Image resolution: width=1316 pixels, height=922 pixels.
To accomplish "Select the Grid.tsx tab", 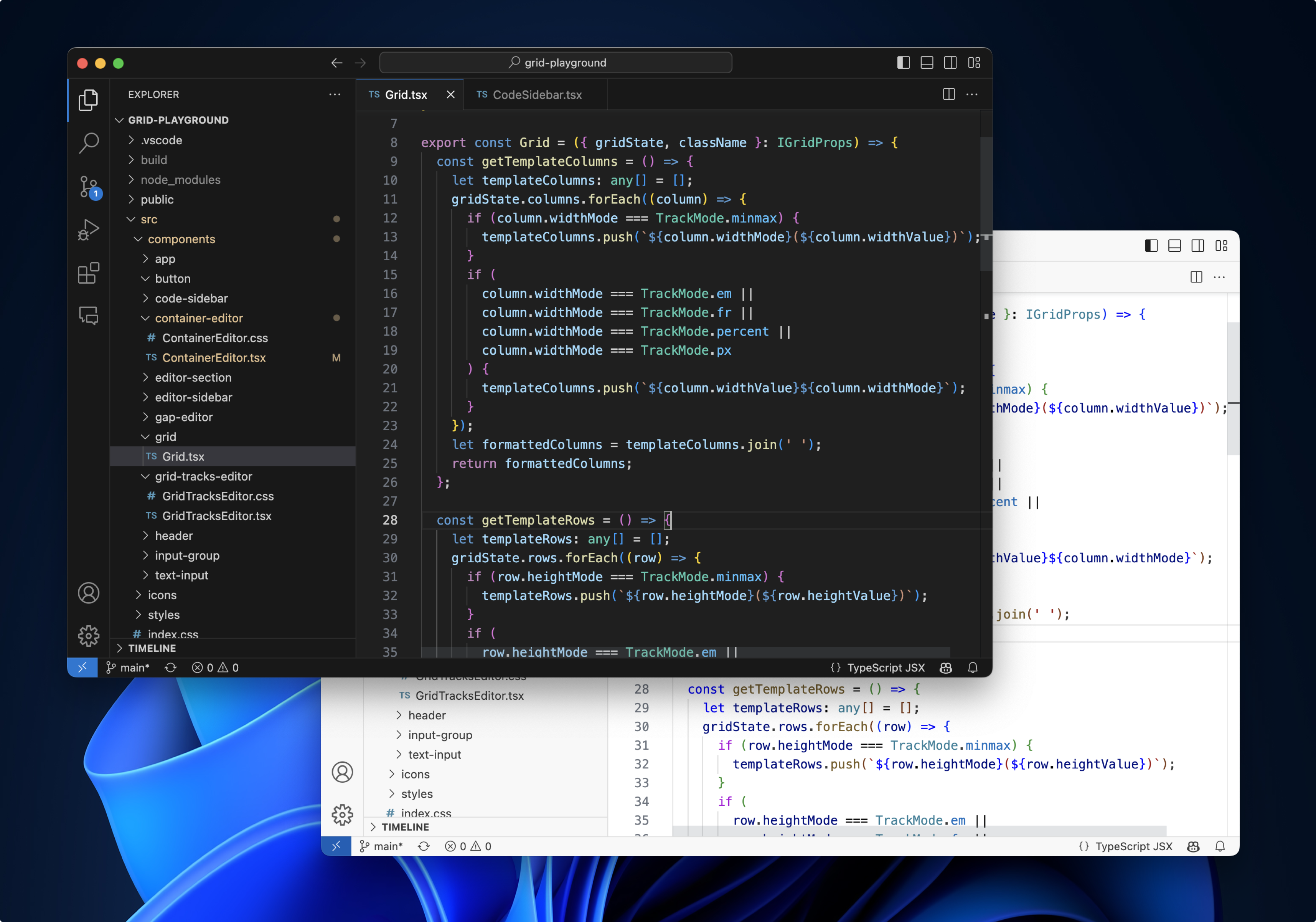I will [x=405, y=95].
